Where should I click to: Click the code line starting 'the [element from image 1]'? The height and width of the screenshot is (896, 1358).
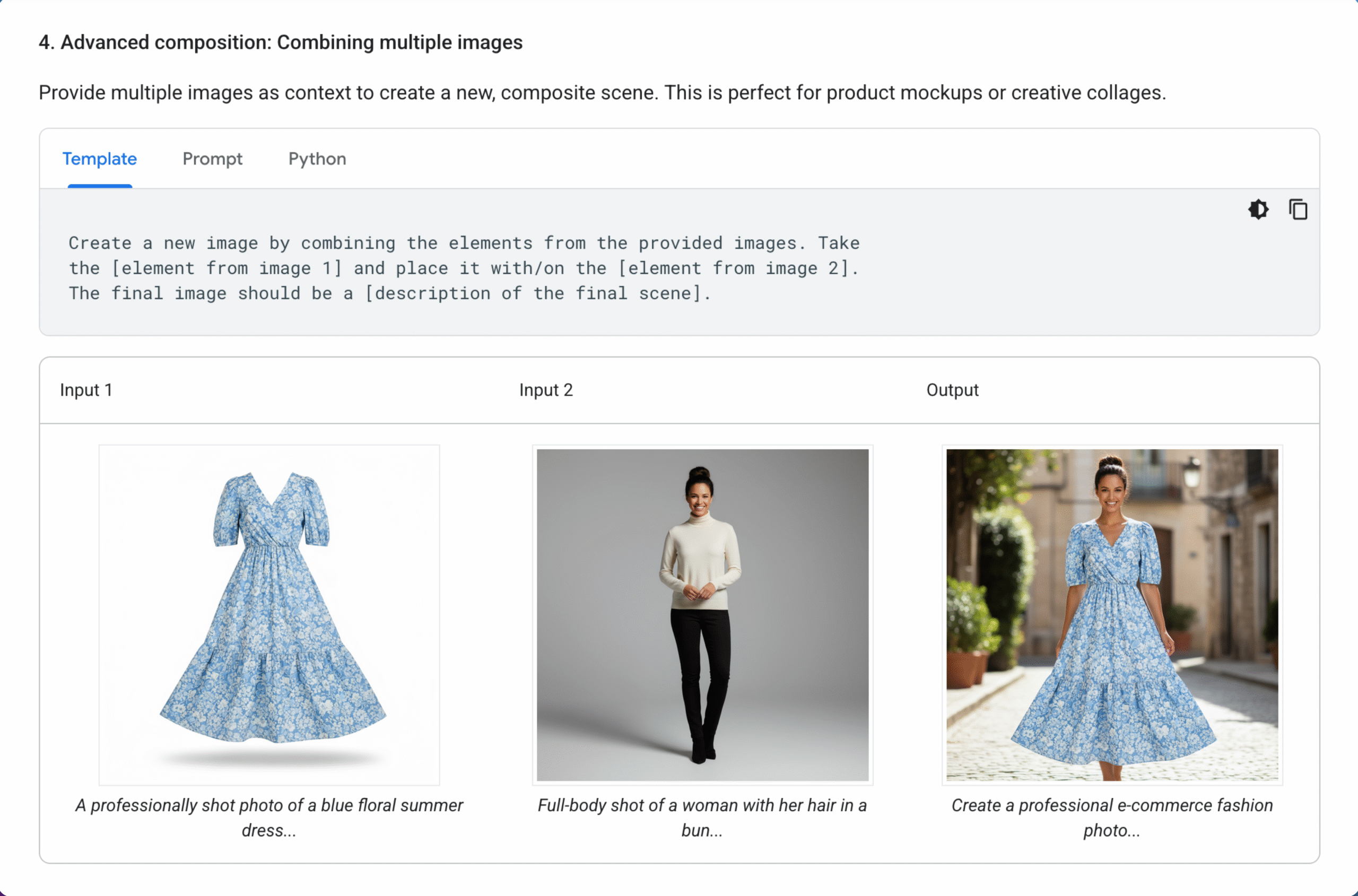pos(464,268)
